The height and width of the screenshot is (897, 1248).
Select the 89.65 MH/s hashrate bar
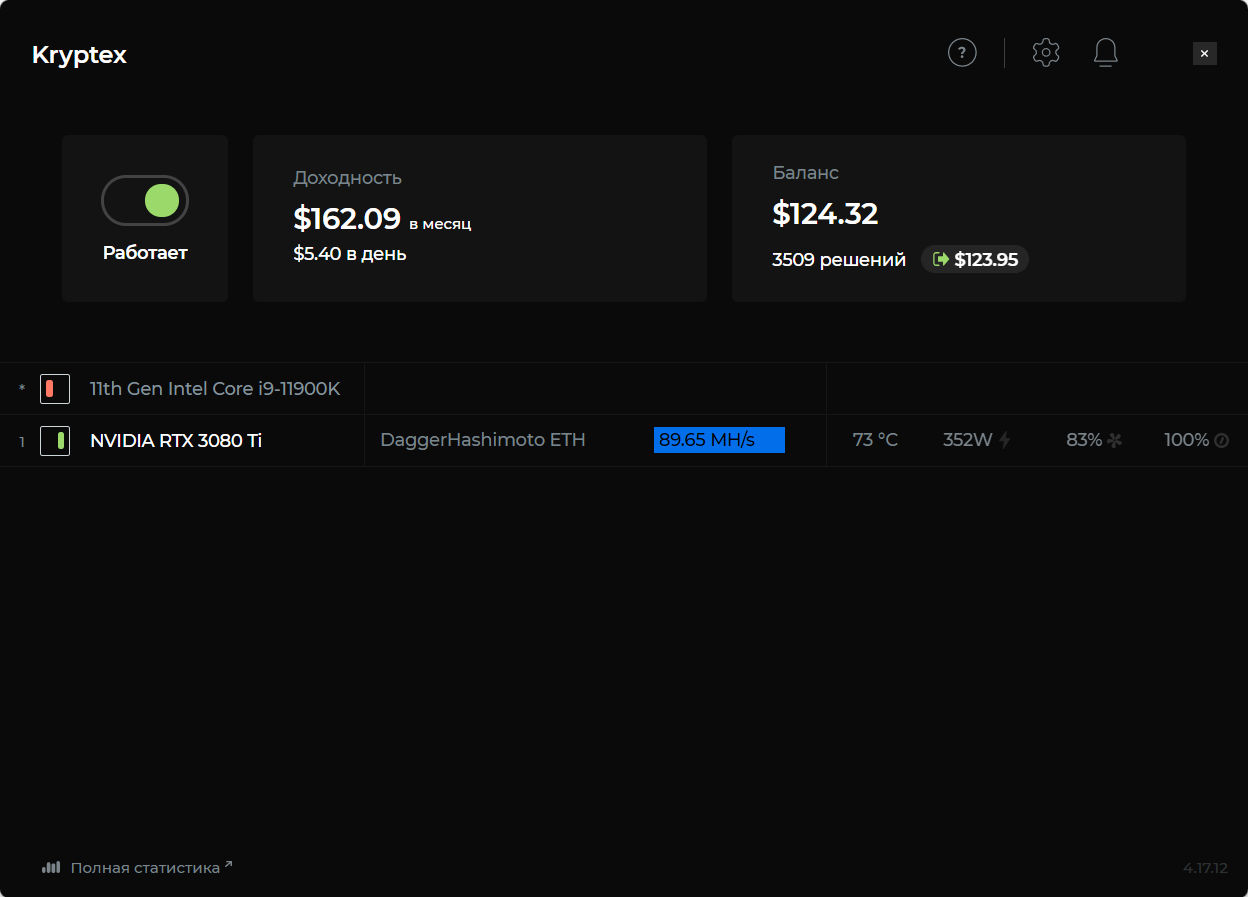(719, 440)
